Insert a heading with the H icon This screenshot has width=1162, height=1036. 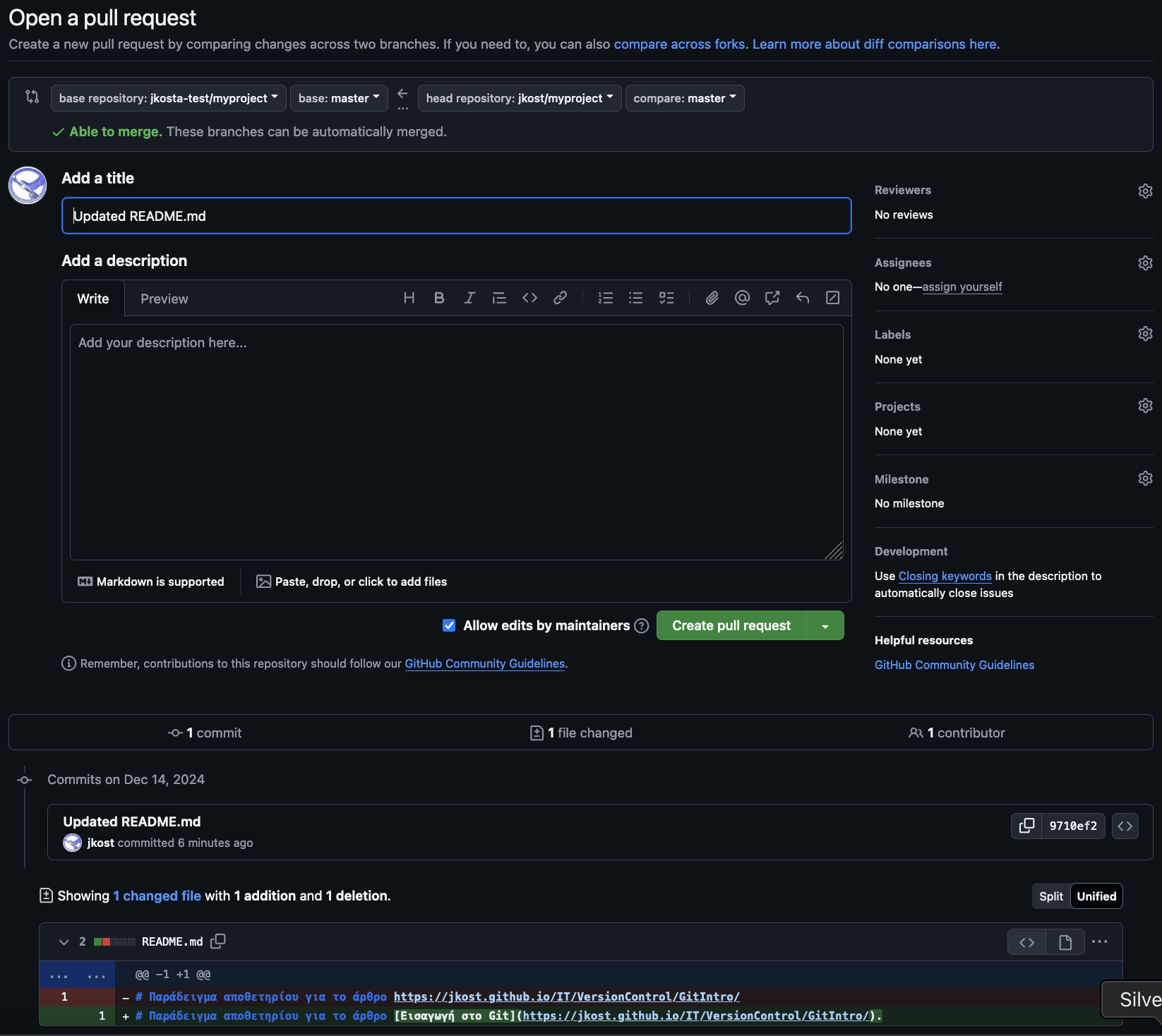409,298
